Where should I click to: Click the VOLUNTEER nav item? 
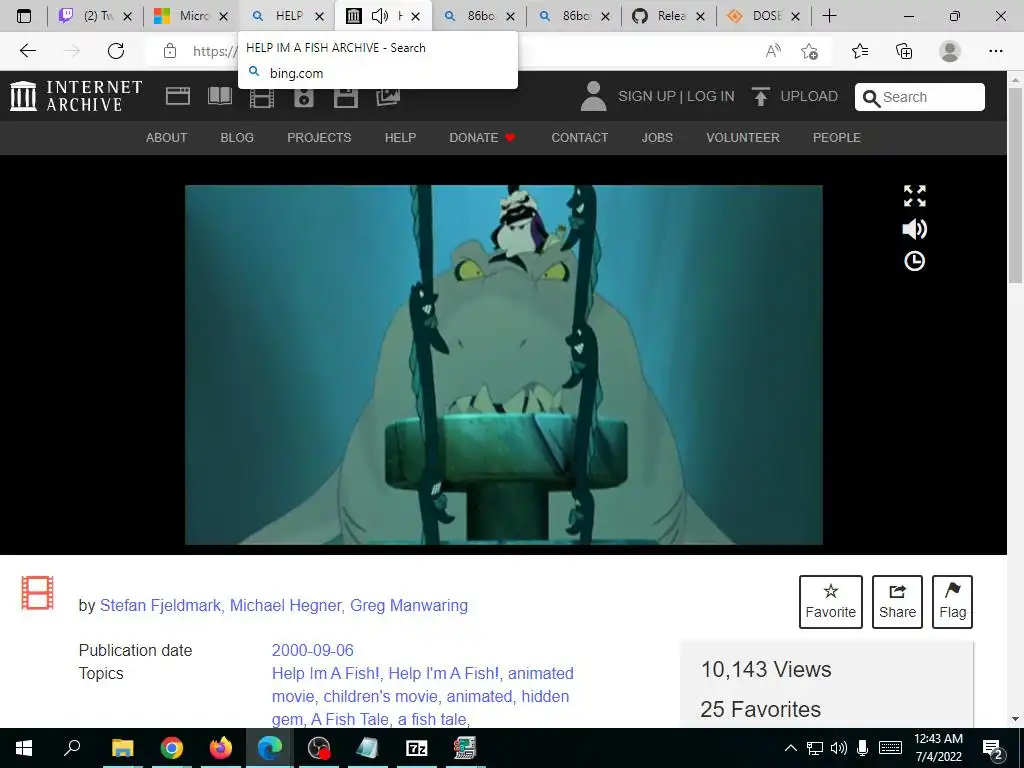coord(743,138)
